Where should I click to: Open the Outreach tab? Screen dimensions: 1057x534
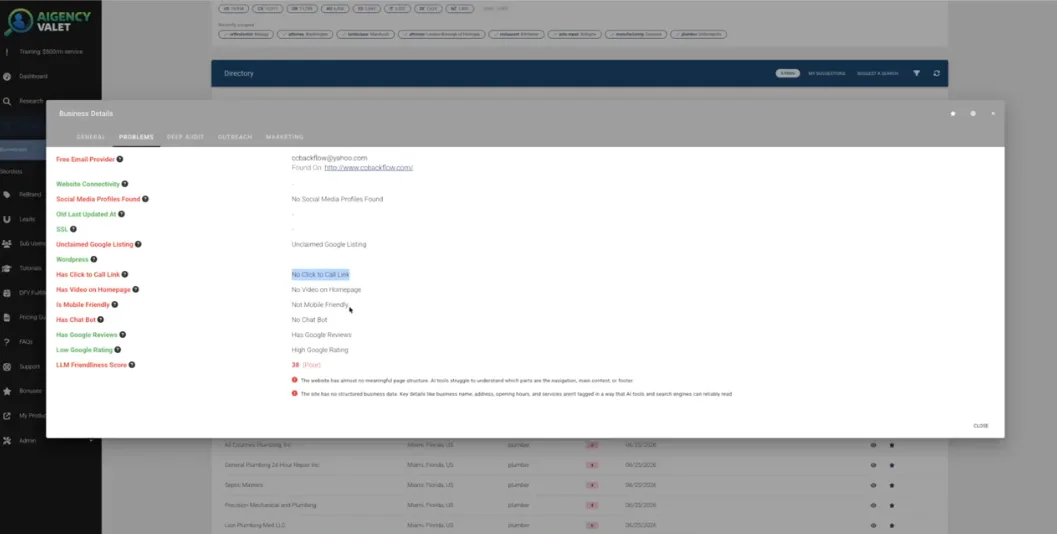point(235,137)
